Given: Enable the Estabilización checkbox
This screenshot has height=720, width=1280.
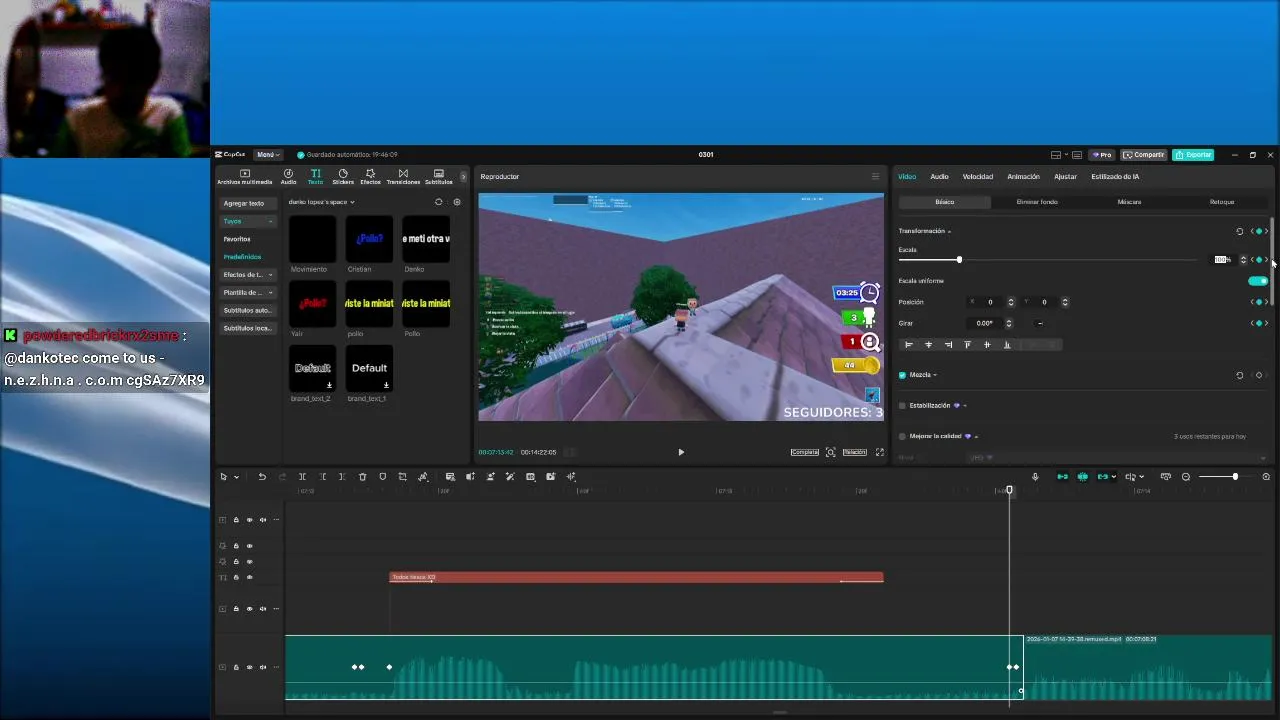Looking at the screenshot, I should [x=902, y=406].
